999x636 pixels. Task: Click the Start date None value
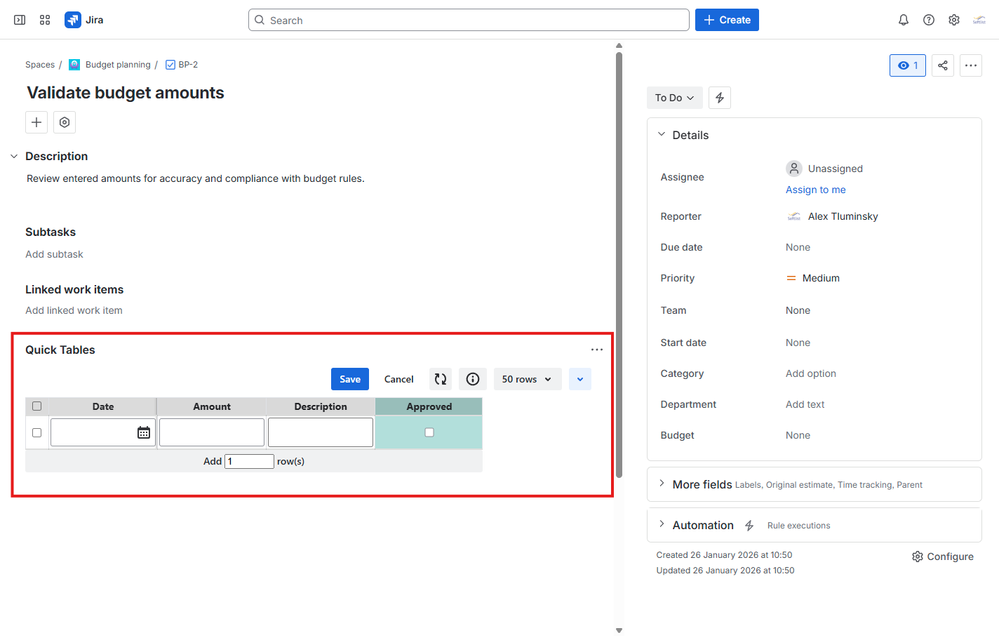pyautogui.click(x=798, y=342)
